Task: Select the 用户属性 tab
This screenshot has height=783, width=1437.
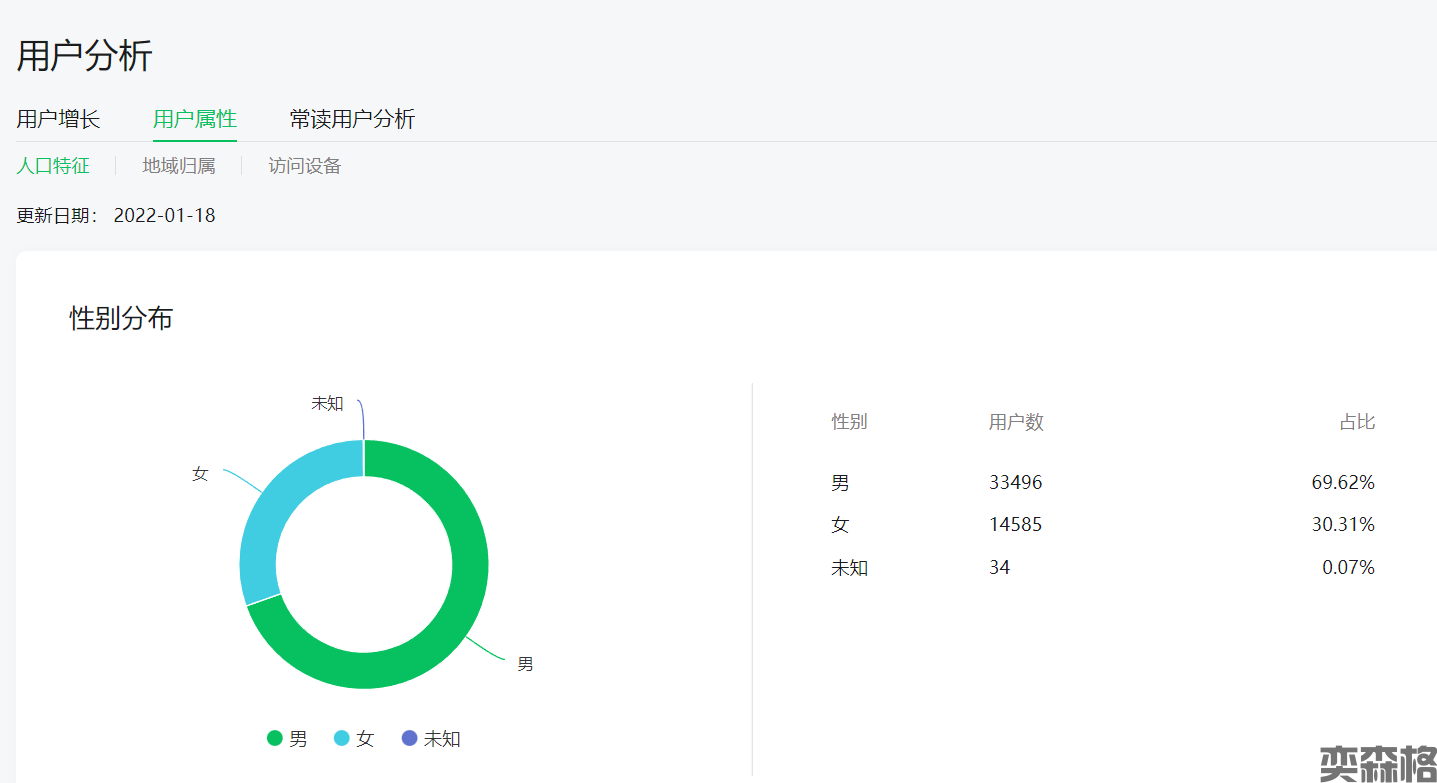Action: tap(194, 119)
